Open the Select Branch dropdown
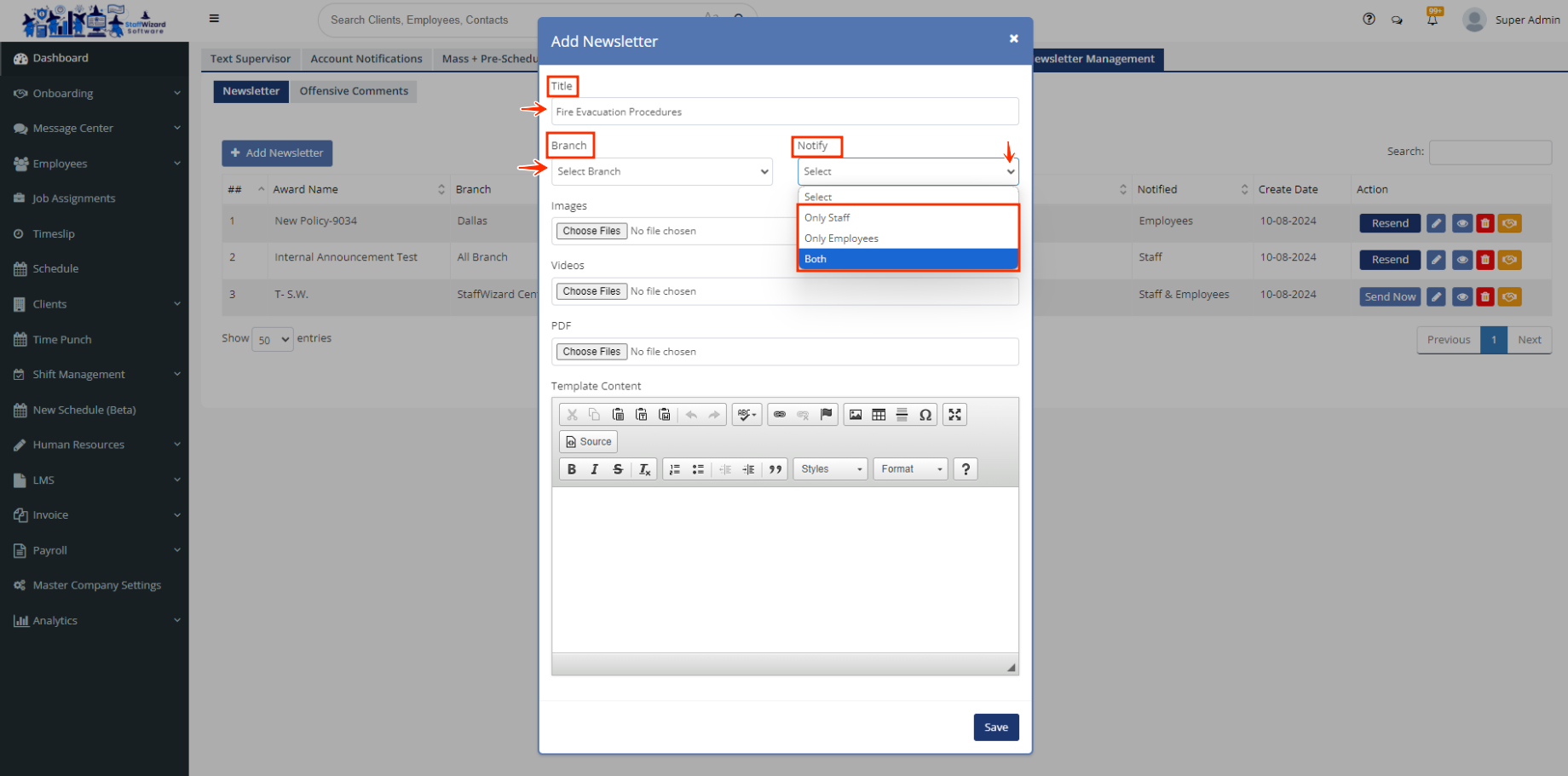The height and width of the screenshot is (776, 1568). [x=661, y=171]
